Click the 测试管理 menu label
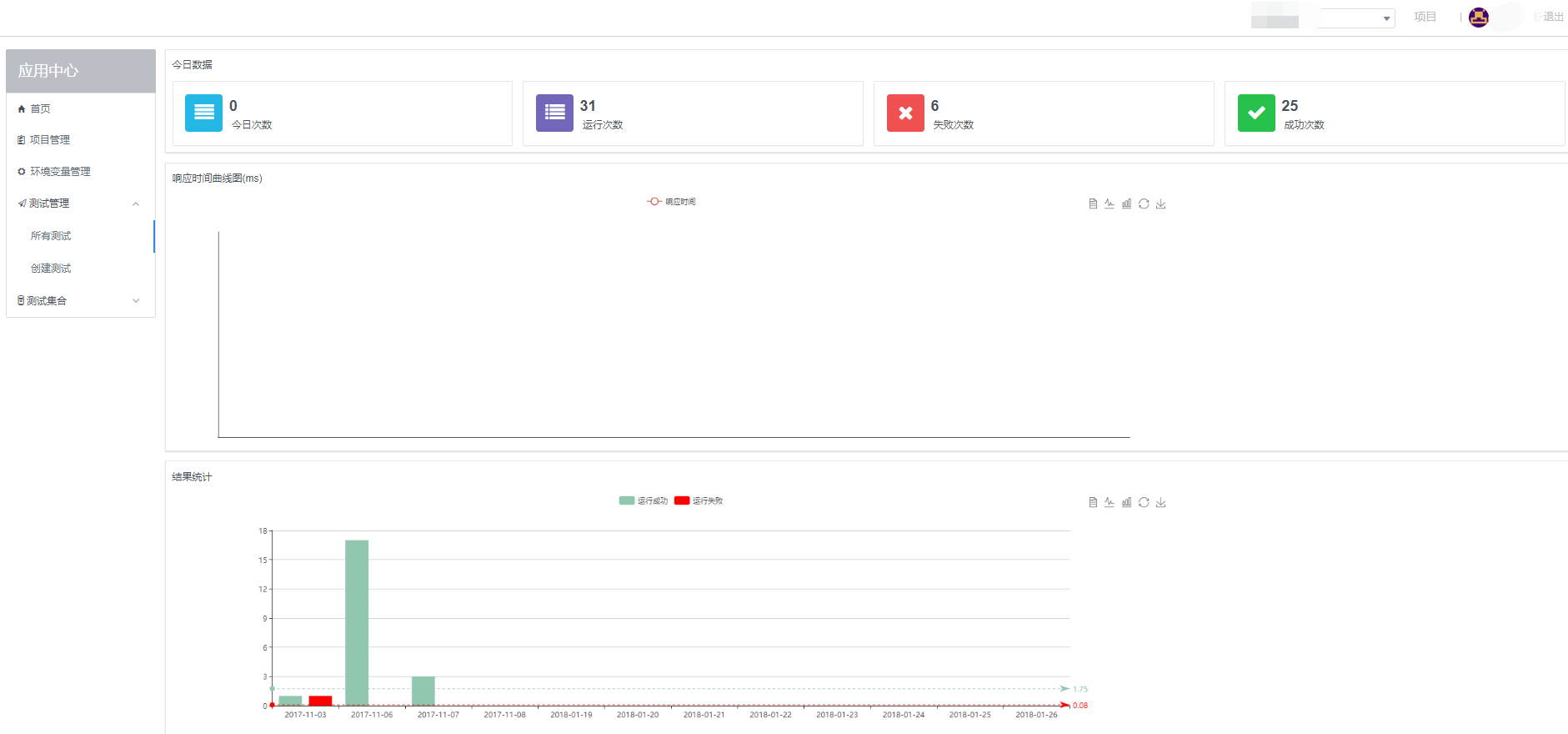The image size is (1568, 734). point(49,204)
